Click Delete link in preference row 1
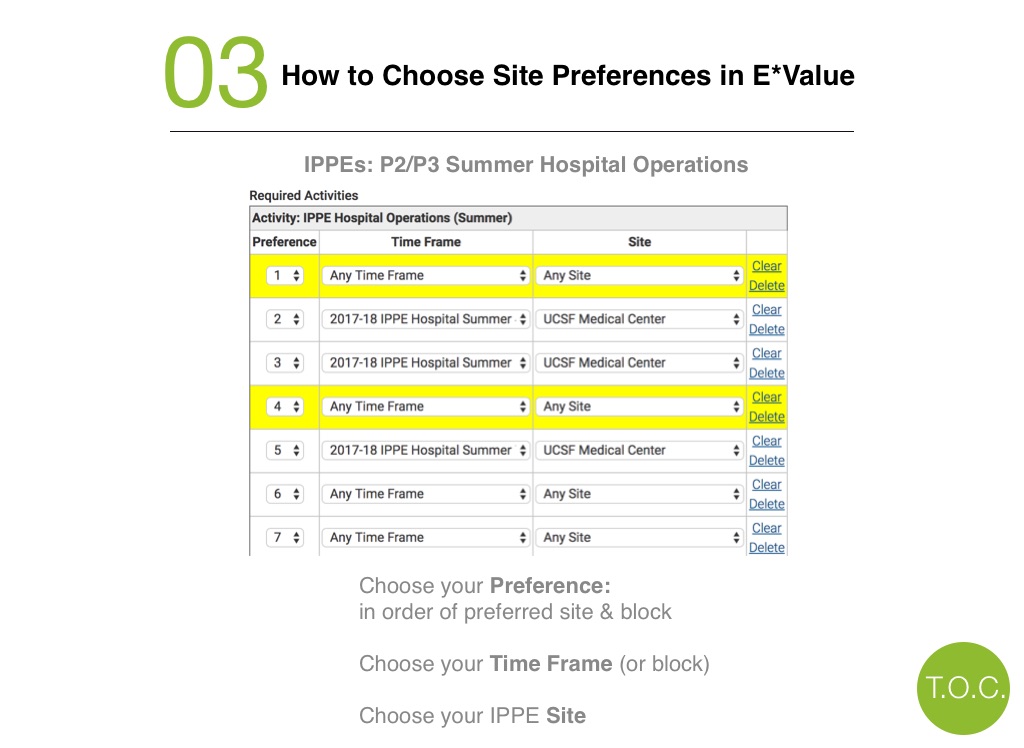The image size is (1024, 748). tap(767, 285)
